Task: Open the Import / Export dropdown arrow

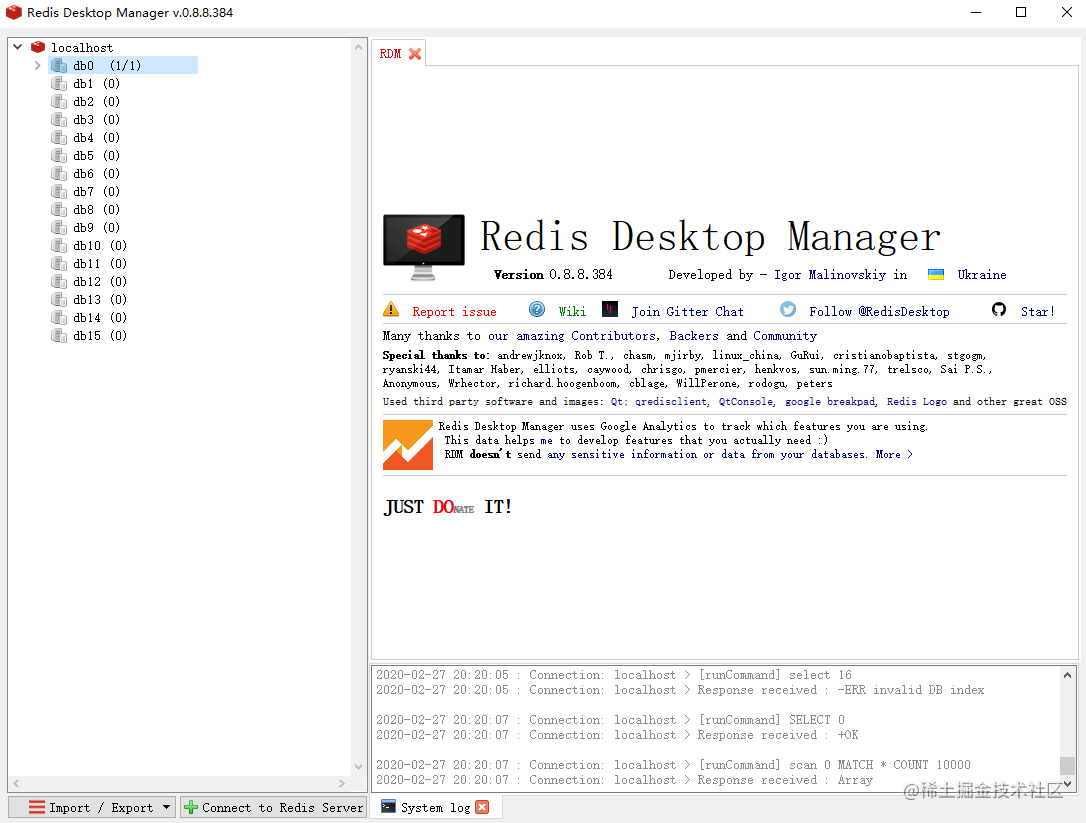Action: point(166,807)
